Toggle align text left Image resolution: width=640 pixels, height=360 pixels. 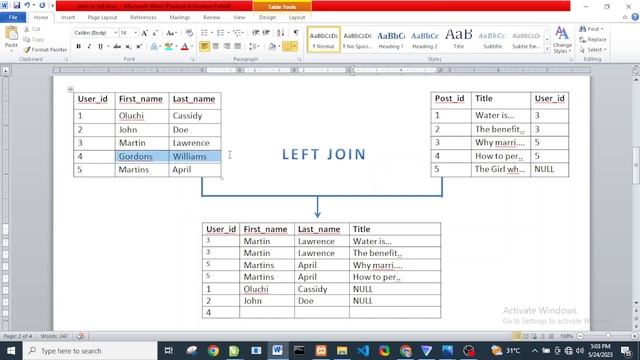pyautogui.click(x=204, y=47)
